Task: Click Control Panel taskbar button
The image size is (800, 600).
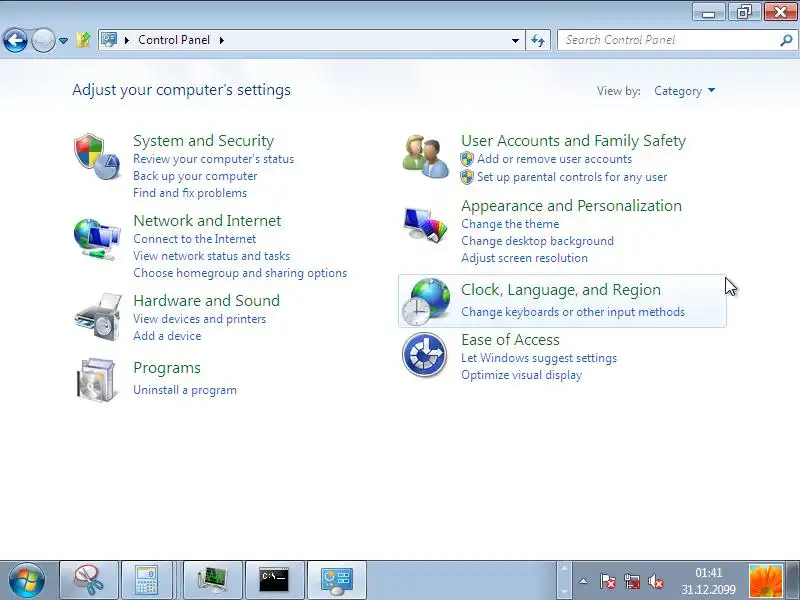Action: (337, 580)
